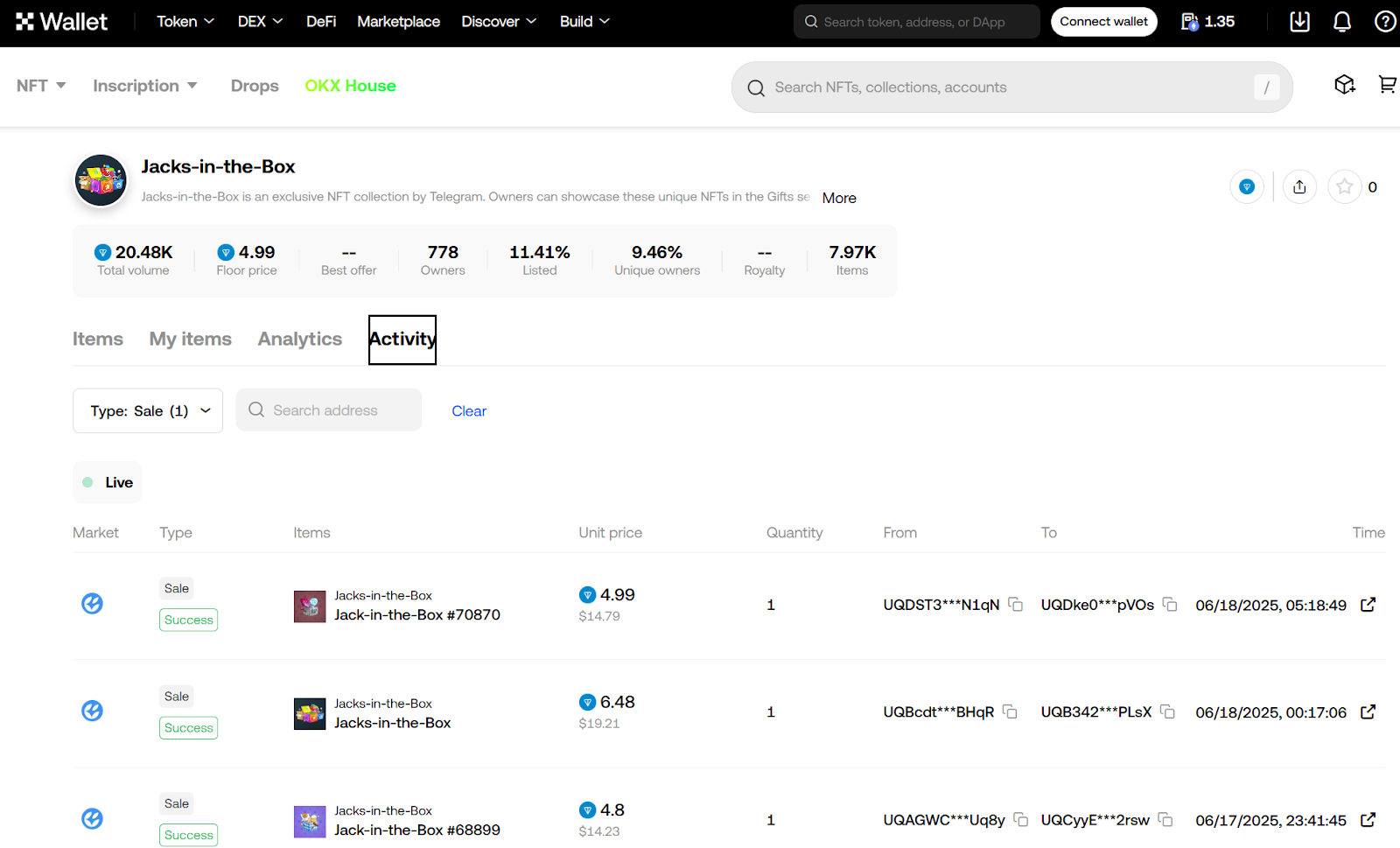Click market icon in #70870 sale row
1400x848 pixels.
pos(92,603)
